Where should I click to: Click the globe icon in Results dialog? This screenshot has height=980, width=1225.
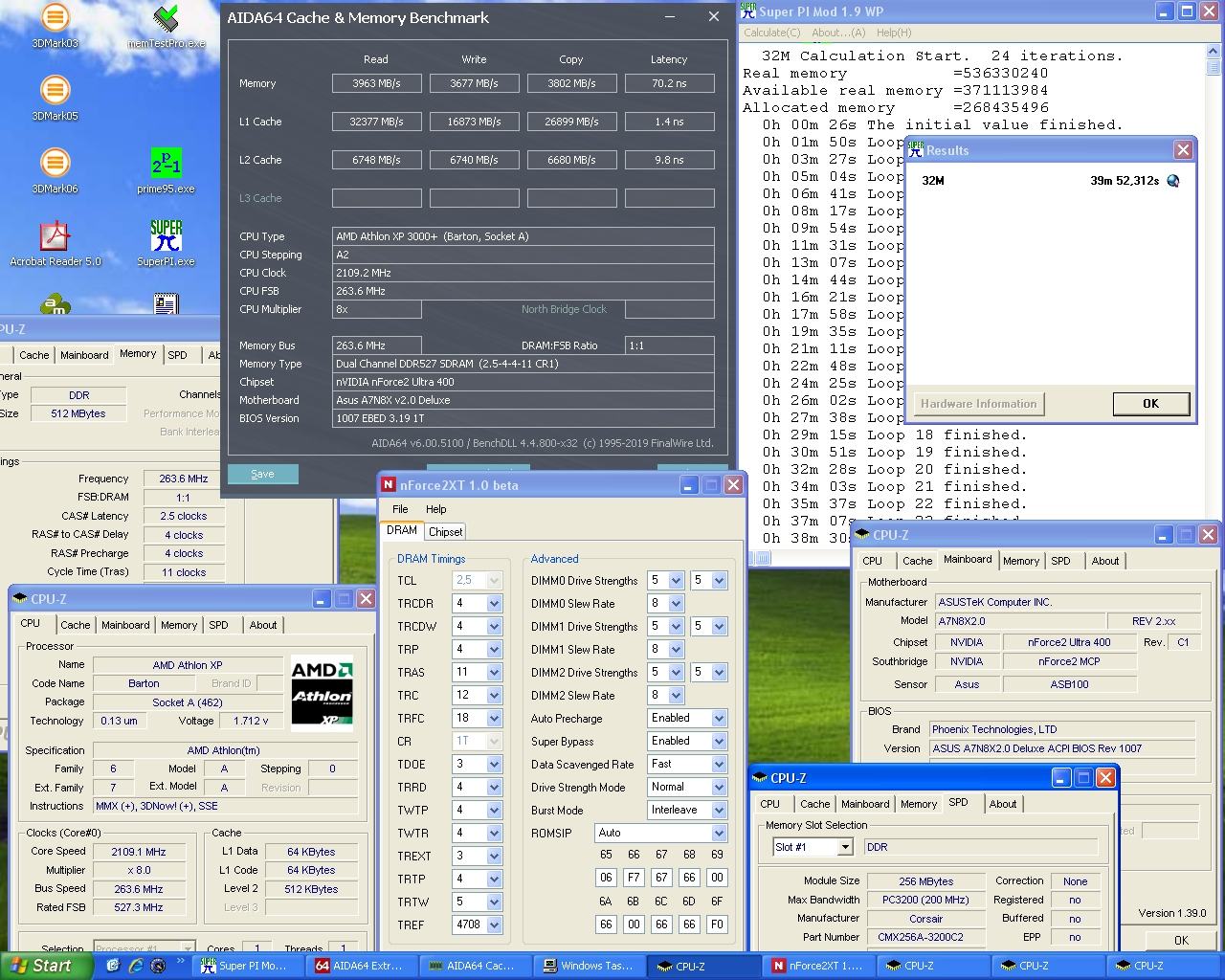pyautogui.click(x=1173, y=180)
